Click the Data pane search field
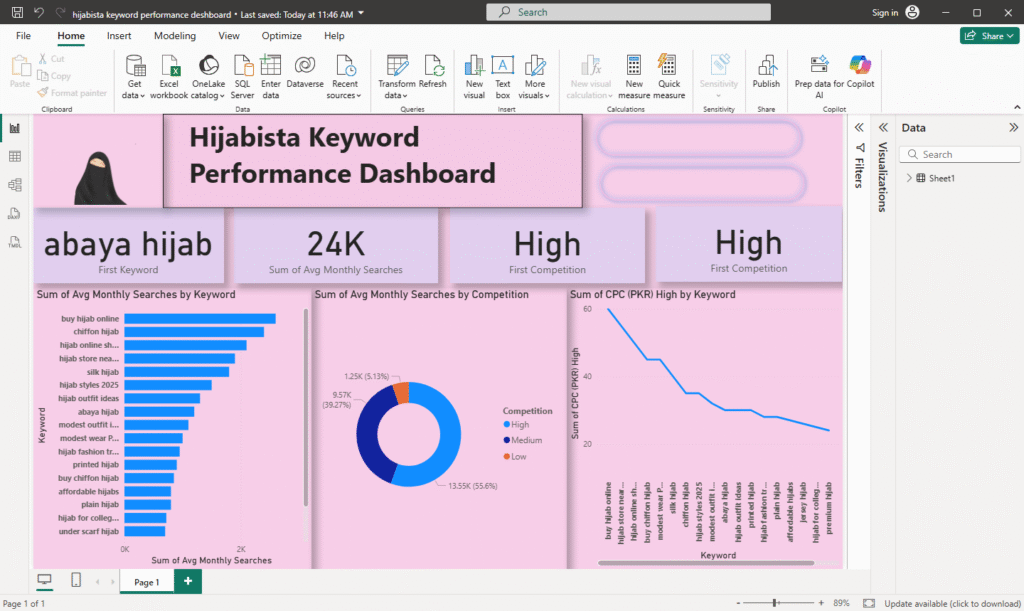 pos(960,155)
